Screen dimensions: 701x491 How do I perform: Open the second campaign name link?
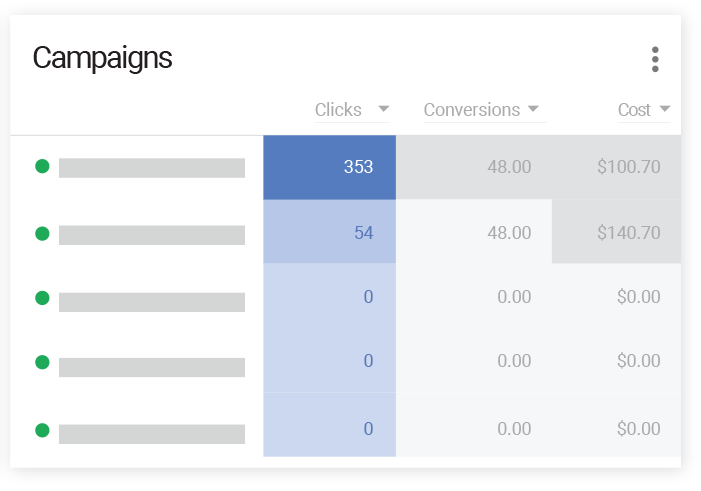[x=152, y=235]
